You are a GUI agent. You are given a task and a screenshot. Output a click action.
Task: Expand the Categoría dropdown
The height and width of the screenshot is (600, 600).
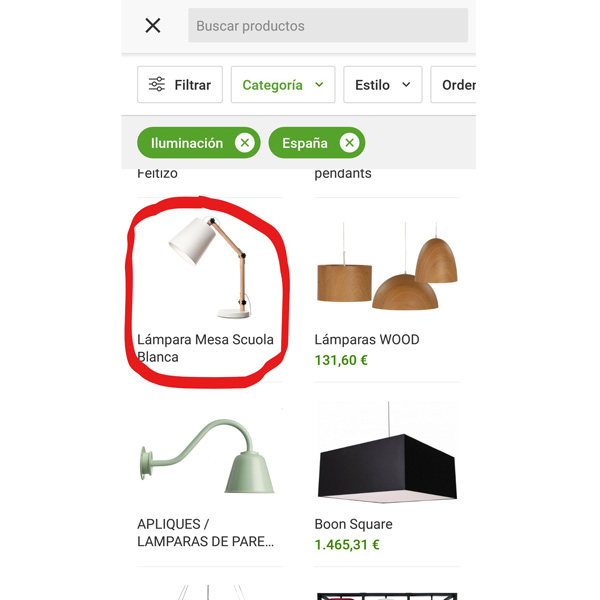pyautogui.click(x=283, y=85)
